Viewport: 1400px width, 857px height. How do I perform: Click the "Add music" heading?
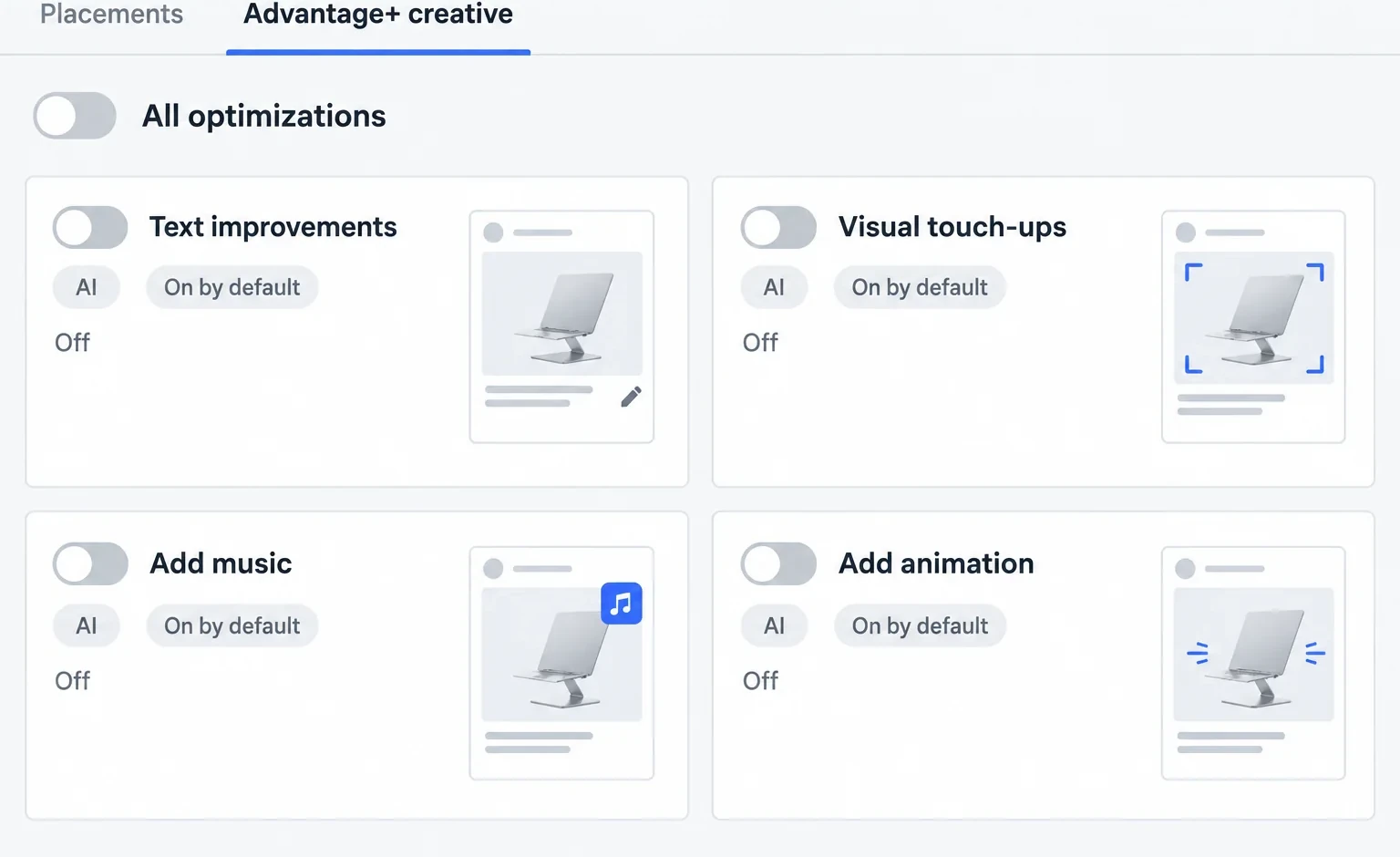221,563
